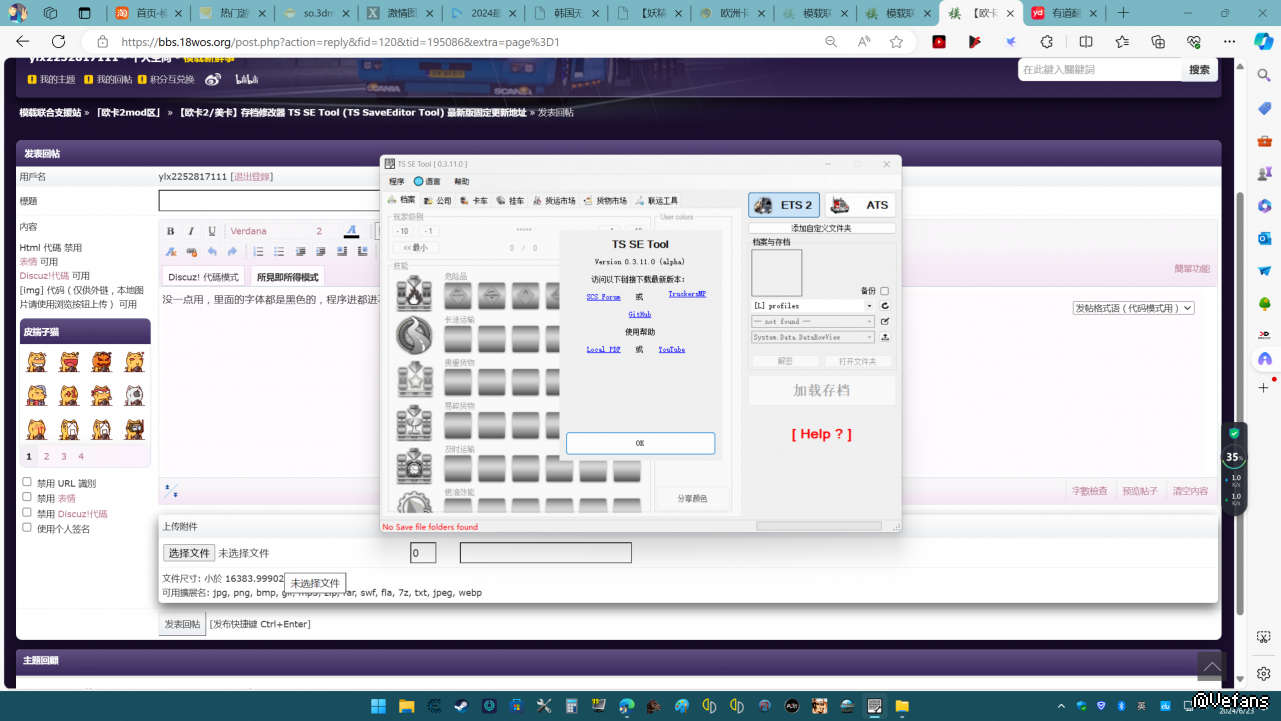Open the [L] profiles dropdown
This screenshot has width=1281, height=721.
[813, 306]
